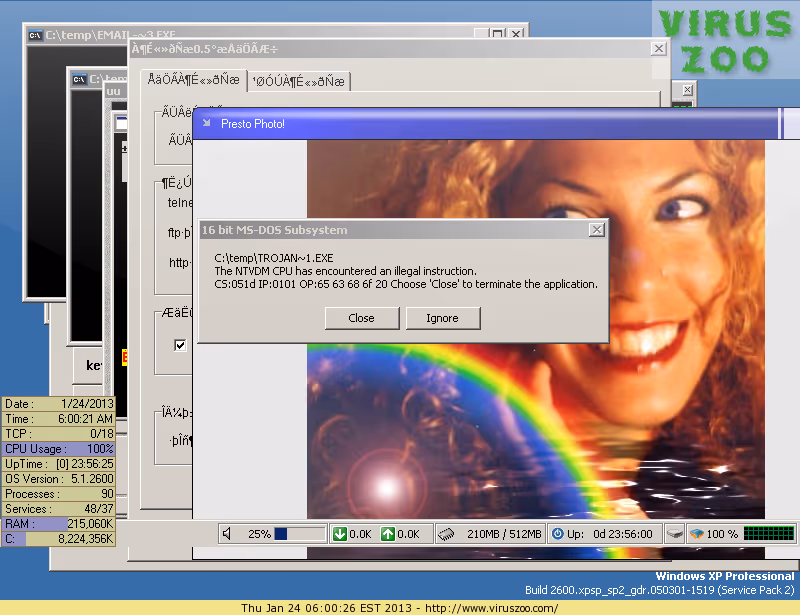Click the Processes 90 row
The width and height of the screenshot is (800, 615).
tap(59, 494)
